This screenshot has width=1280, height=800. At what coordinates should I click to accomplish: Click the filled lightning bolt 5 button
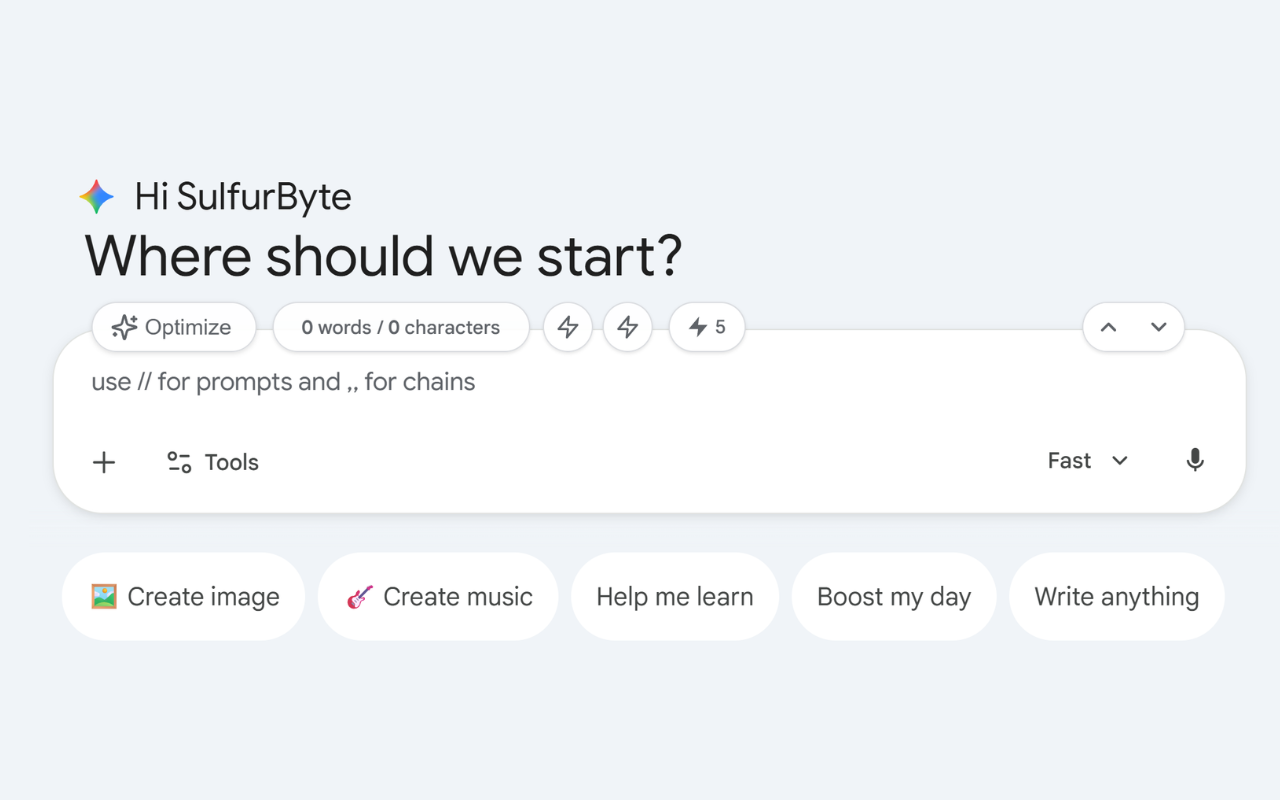[x=707, y=327]
